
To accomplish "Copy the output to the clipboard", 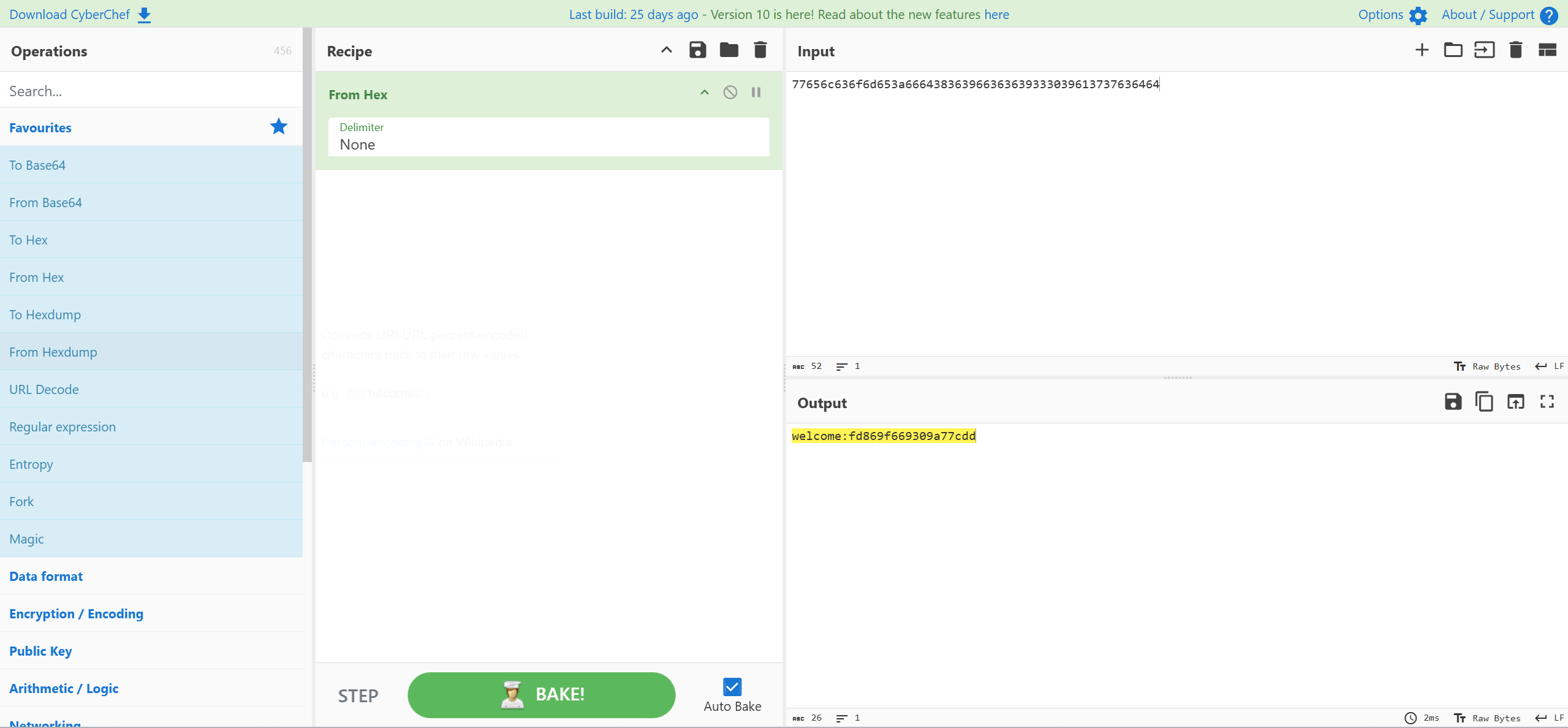I will [1484, 402].
